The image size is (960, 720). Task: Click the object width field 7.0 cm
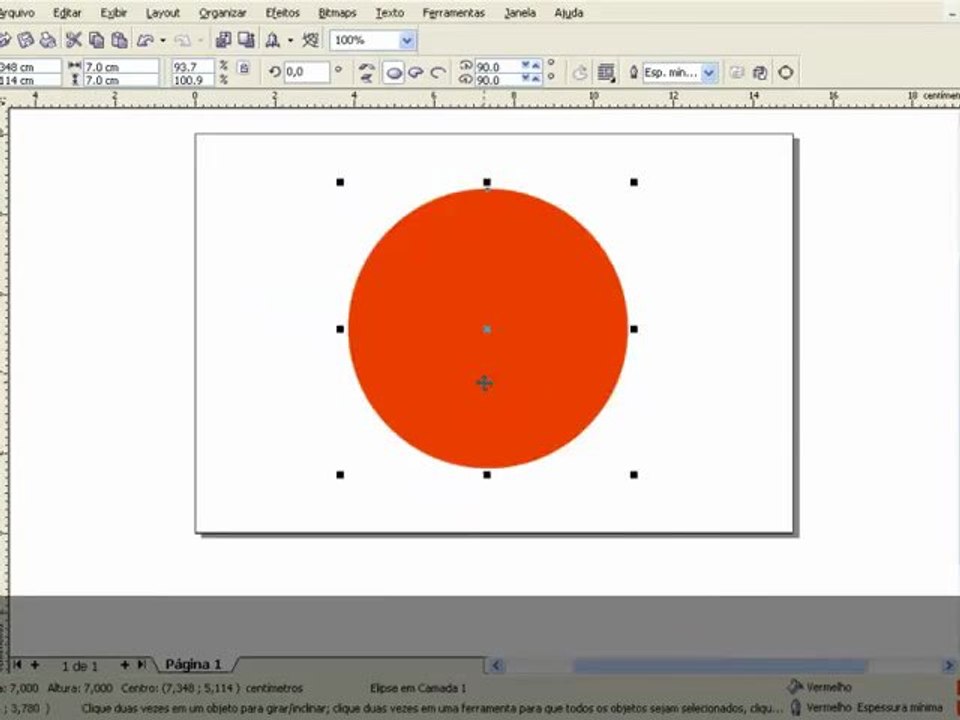tap(121, 66)
